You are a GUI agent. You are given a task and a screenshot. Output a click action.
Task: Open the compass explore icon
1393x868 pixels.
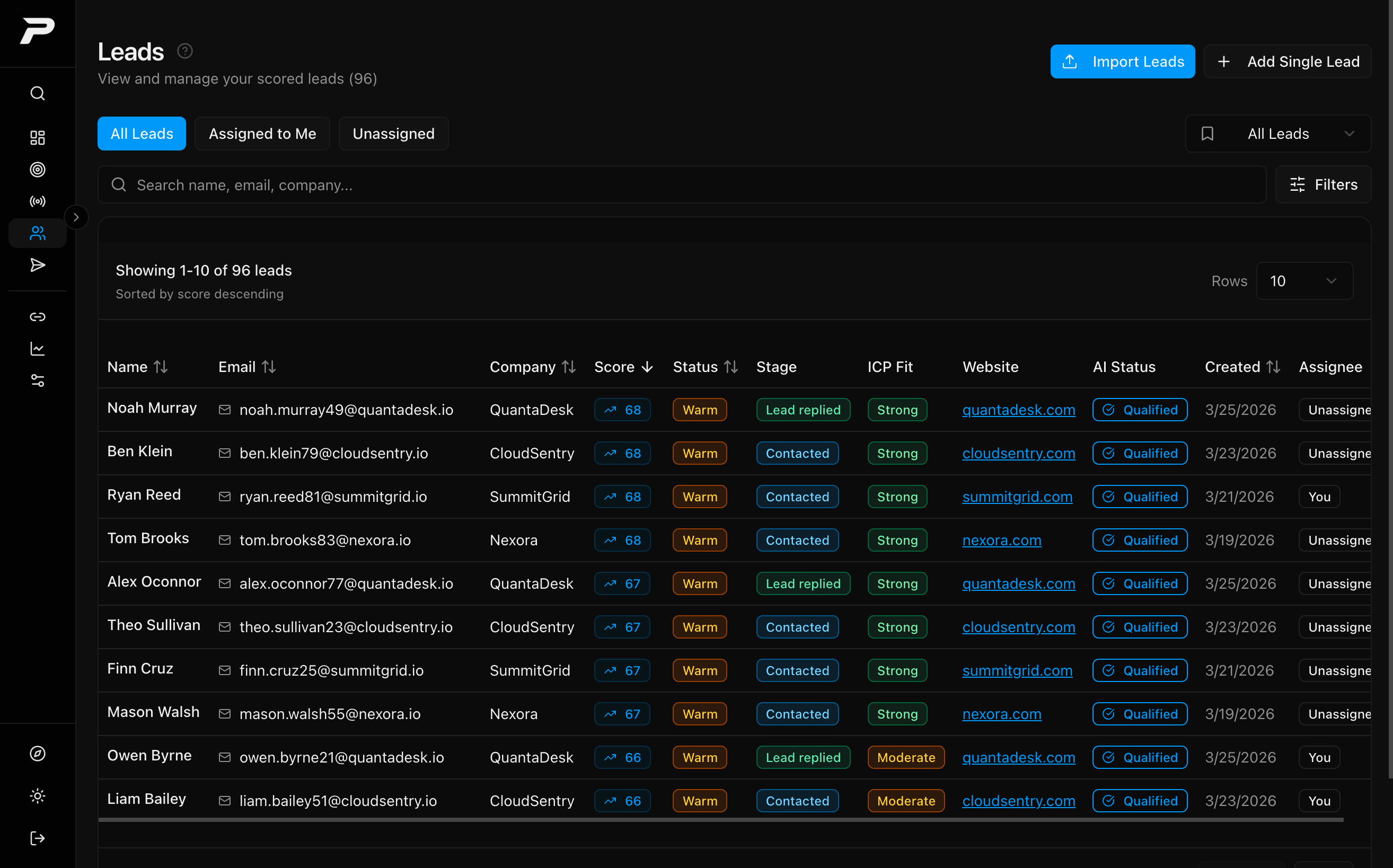pyautogui.click(x=37, y=753)
